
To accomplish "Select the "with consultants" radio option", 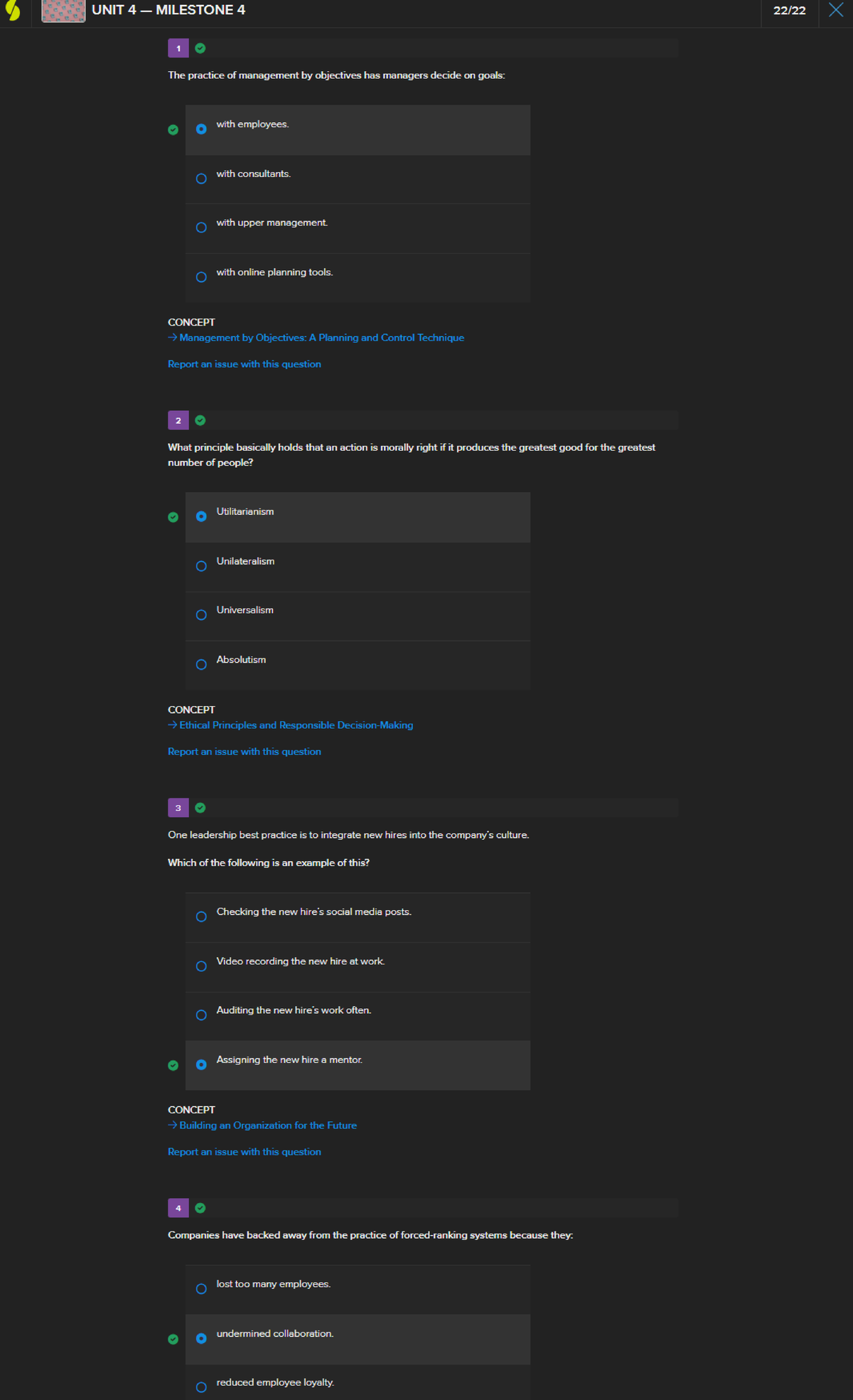I will click(x=201, y=178).
